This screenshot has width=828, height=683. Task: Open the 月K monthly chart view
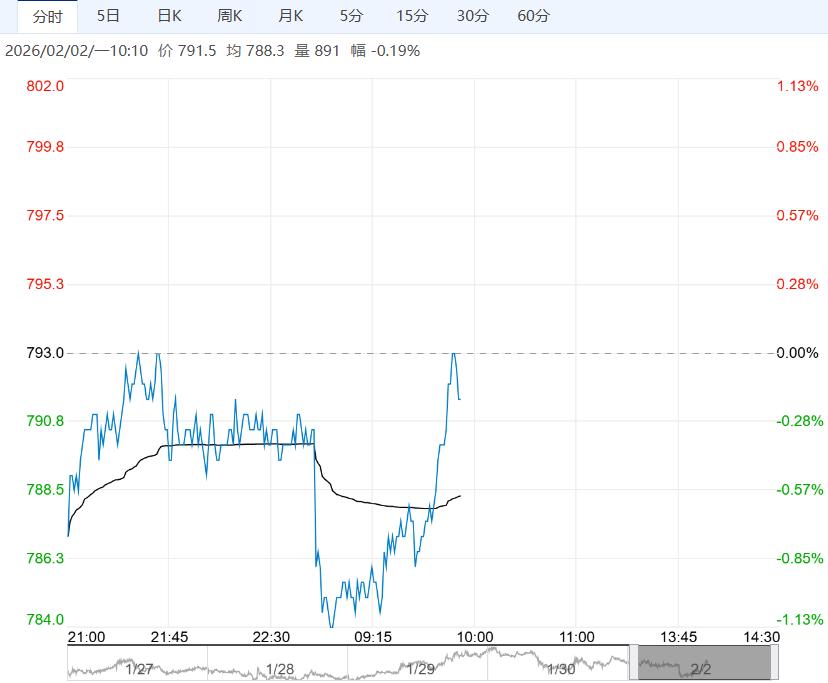pyautogui.click(x=291, y=17)
